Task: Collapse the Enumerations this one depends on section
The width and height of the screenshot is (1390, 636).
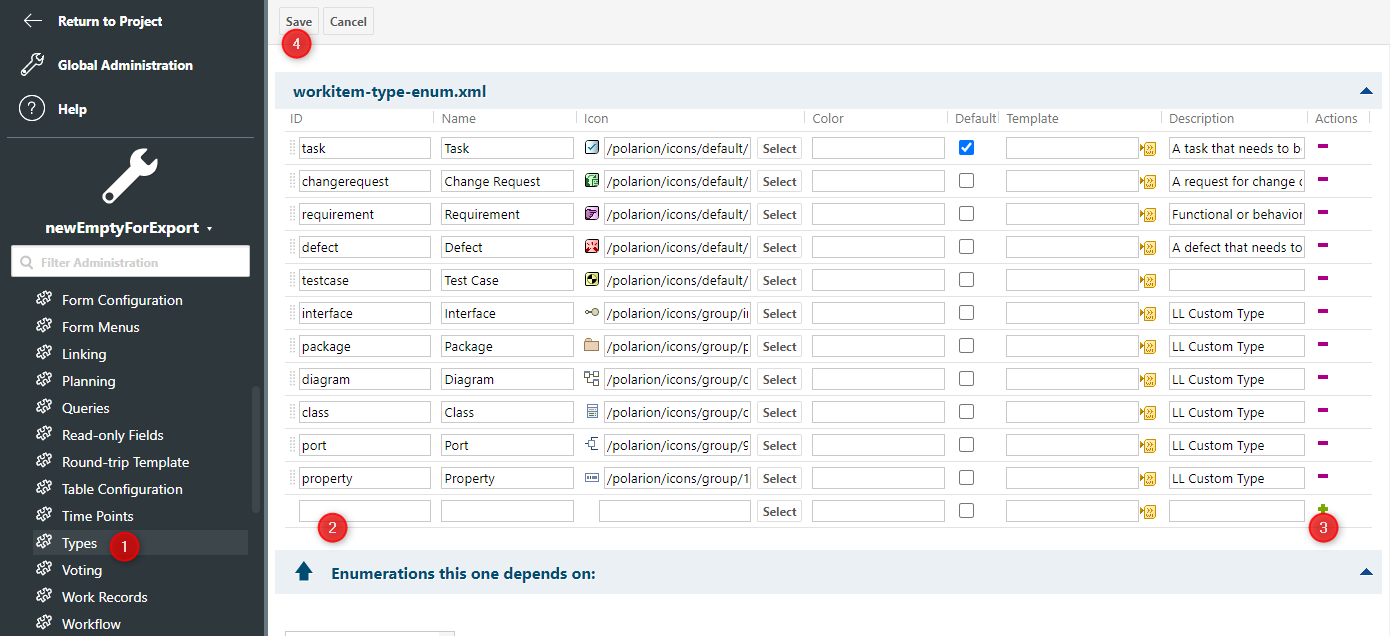Action: [x=1366, y=572]
